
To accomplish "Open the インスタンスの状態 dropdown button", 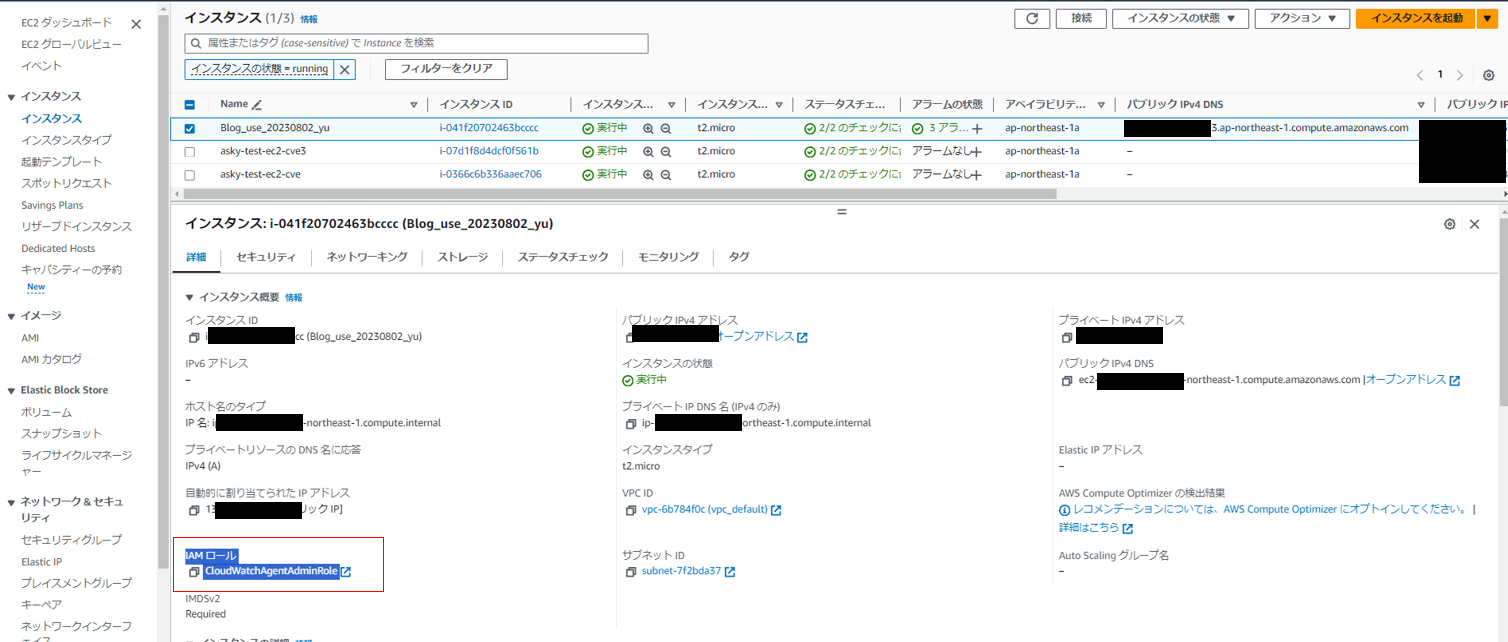I will click(1181, 18).
